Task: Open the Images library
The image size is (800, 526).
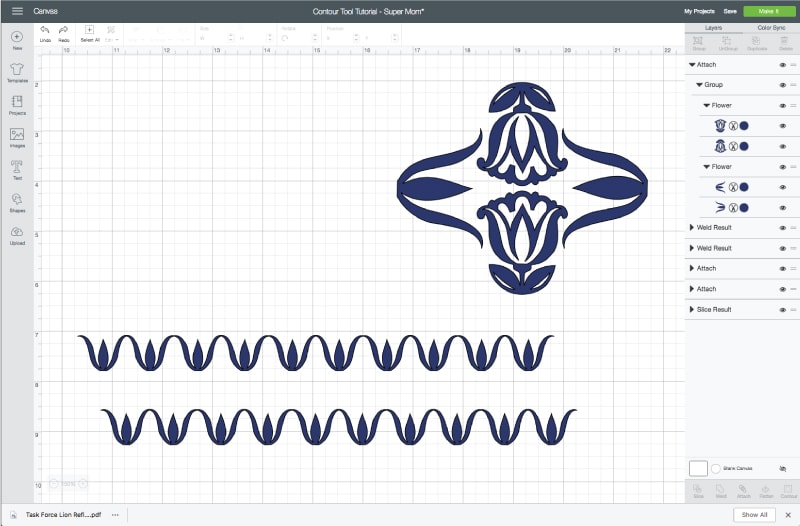Action: tap(17, 137)
